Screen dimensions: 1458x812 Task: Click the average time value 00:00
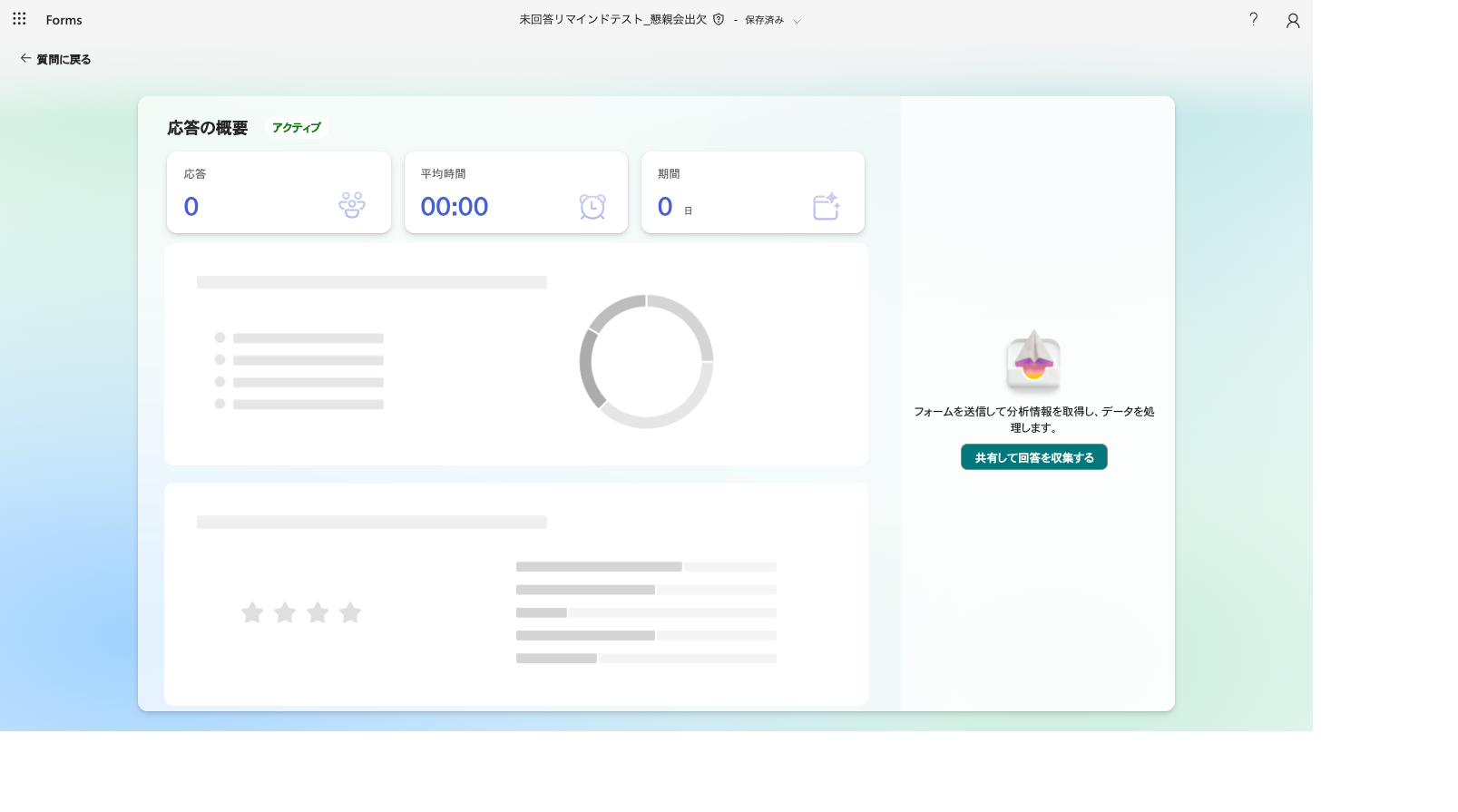tap(455, 207)
